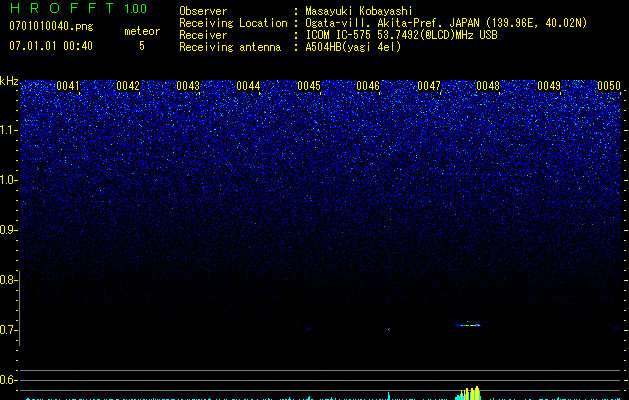Click the faint echo dot below 0046
Image resolution: width=629 pixels, height=400 pixels.
pos(389,329)
